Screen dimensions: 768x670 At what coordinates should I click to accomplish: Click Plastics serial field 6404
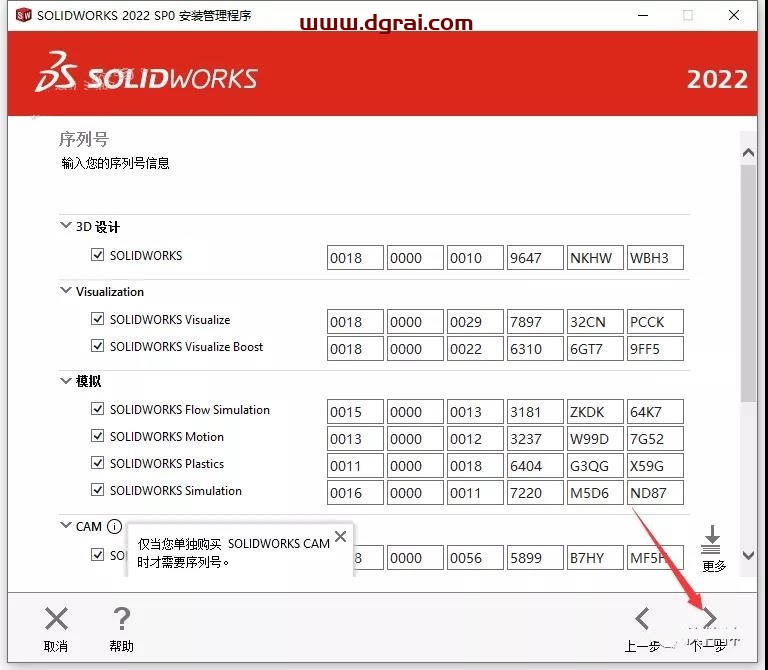pyautogui.click(x=535, y=466)
